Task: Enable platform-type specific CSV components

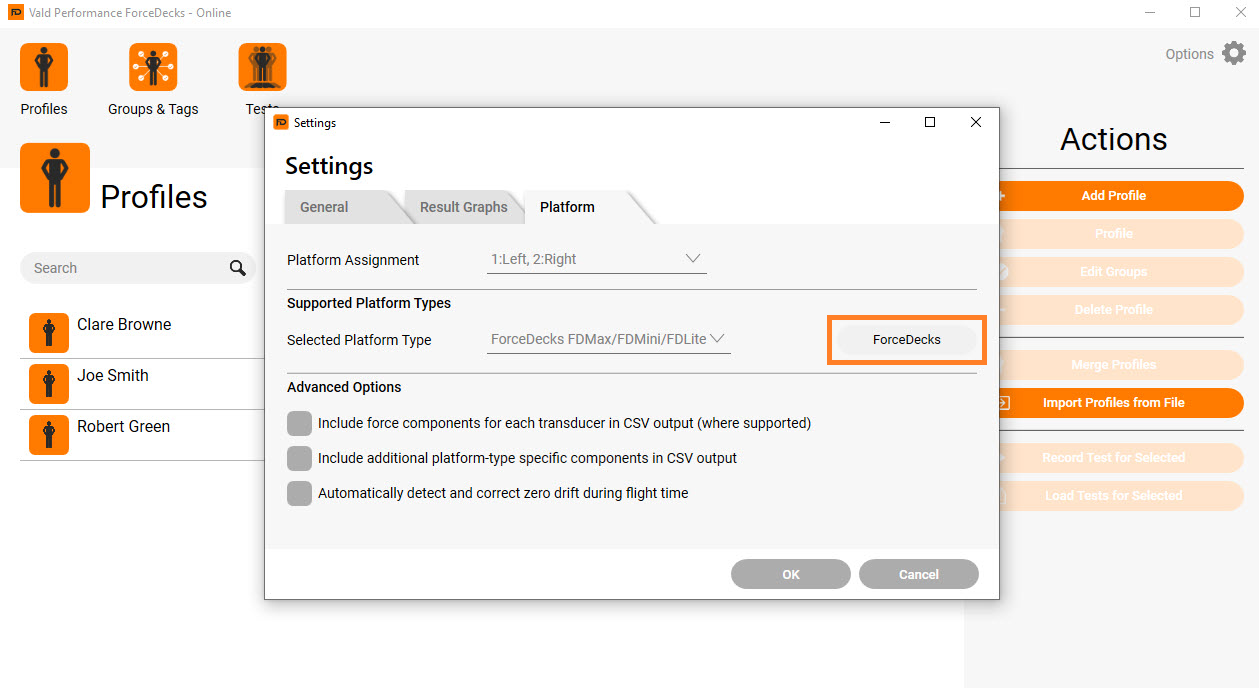Action: 299,458
